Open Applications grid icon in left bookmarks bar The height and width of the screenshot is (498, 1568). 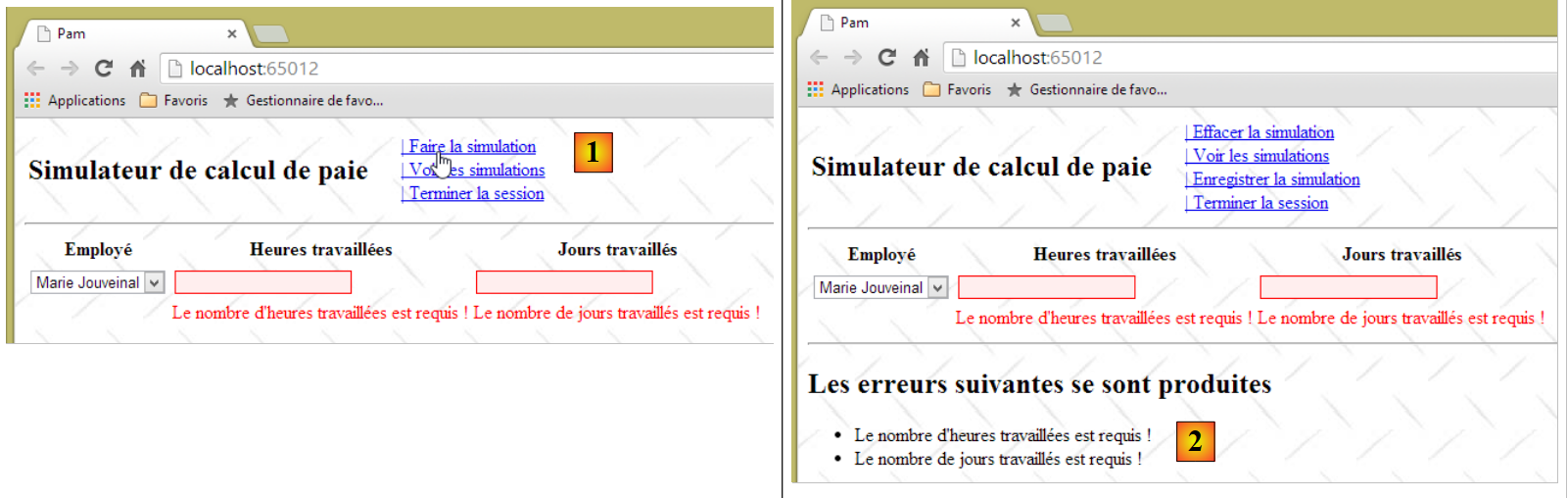pos(32,100)
